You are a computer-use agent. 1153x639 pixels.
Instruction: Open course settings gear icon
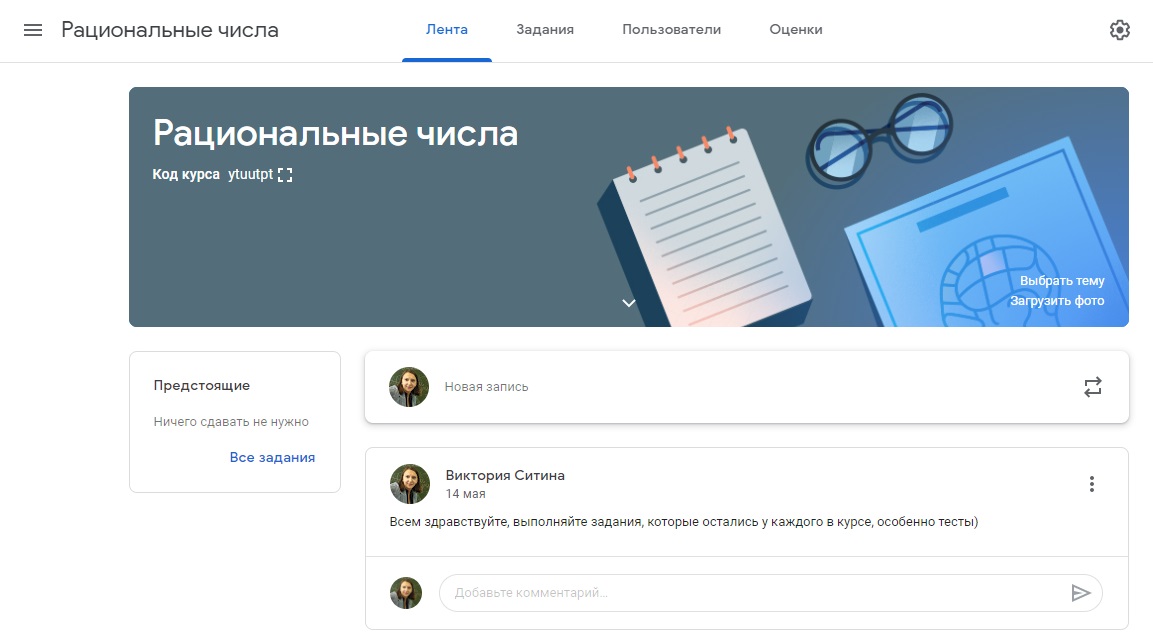tap(1120, 30)
